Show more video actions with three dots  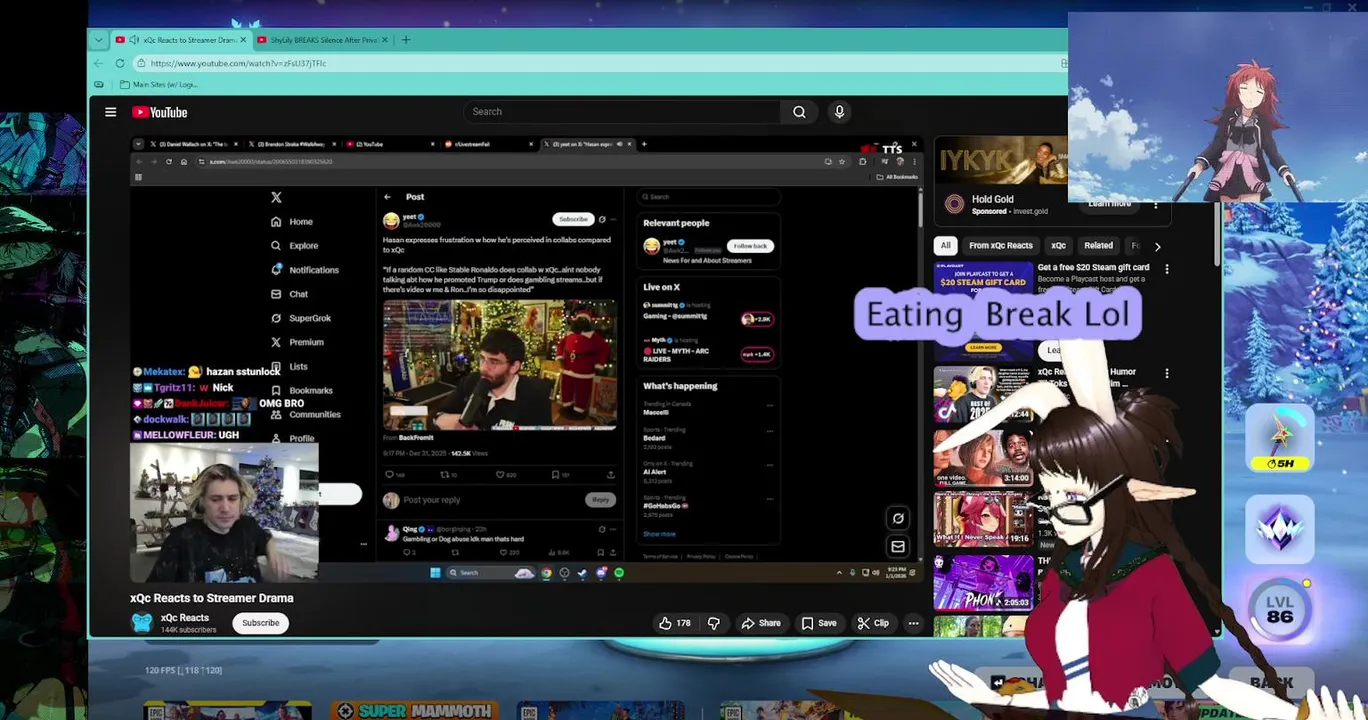tap(913, 623)
